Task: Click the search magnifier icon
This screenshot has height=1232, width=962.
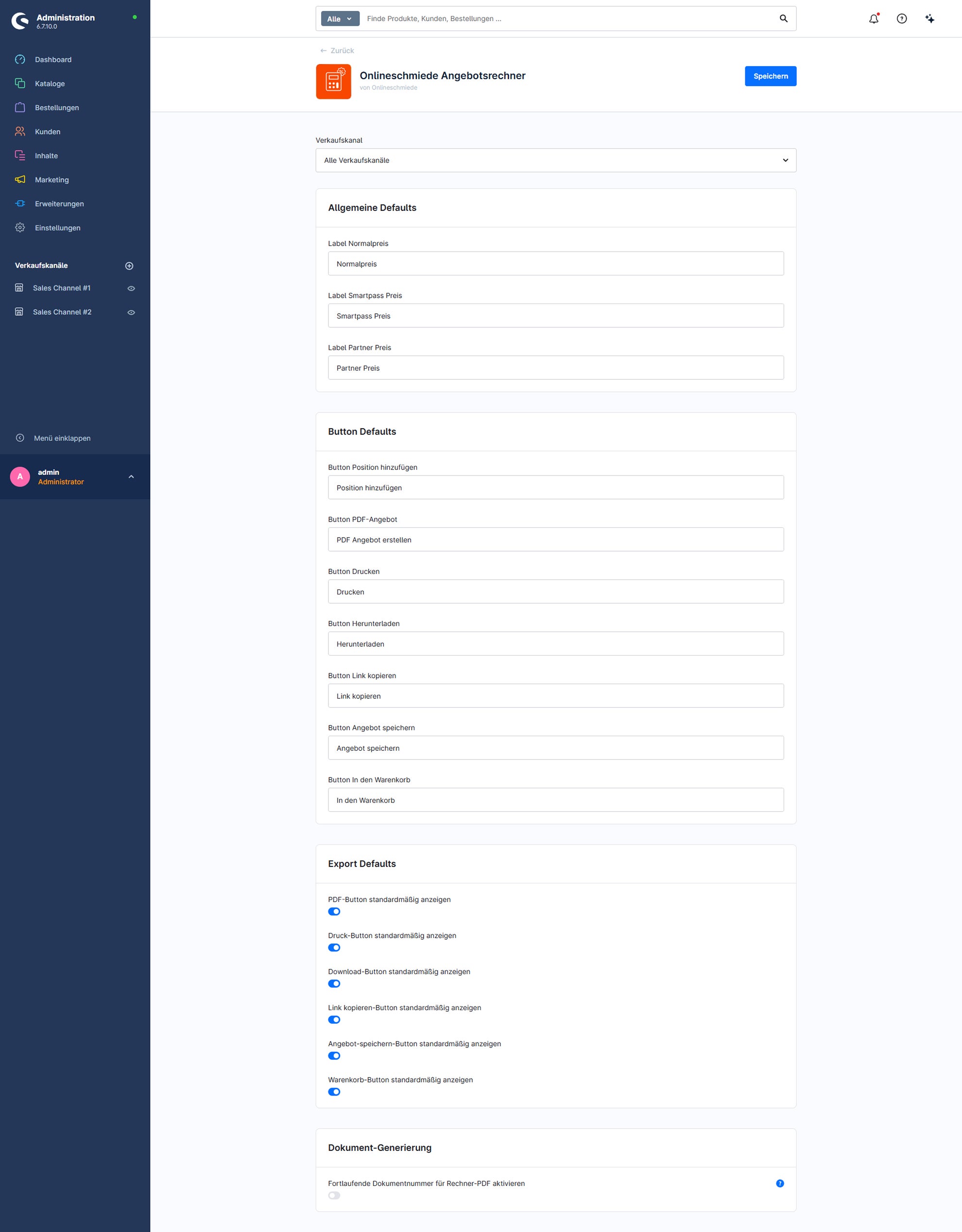Action: 783,18
